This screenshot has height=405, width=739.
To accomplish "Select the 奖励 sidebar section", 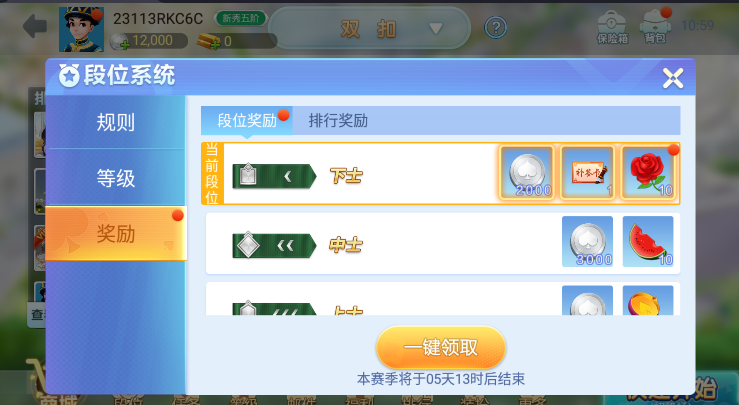I will 115,233.
